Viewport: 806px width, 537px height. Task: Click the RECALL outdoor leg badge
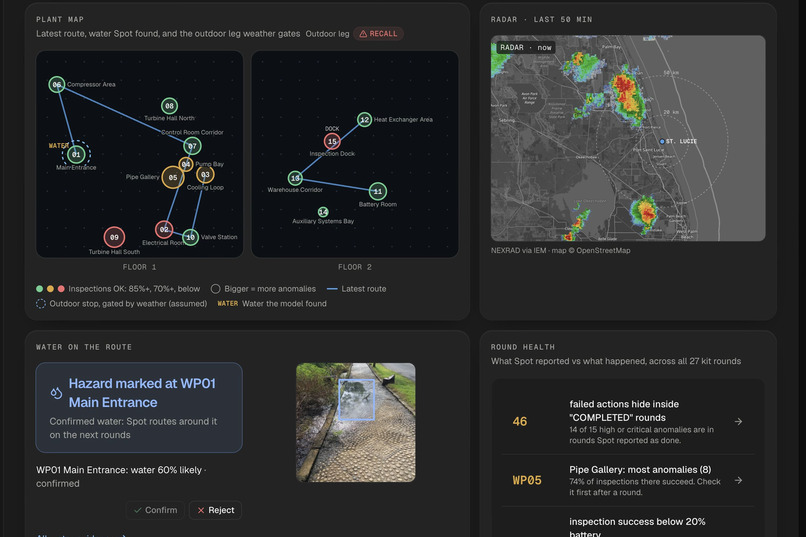[378, 34]
